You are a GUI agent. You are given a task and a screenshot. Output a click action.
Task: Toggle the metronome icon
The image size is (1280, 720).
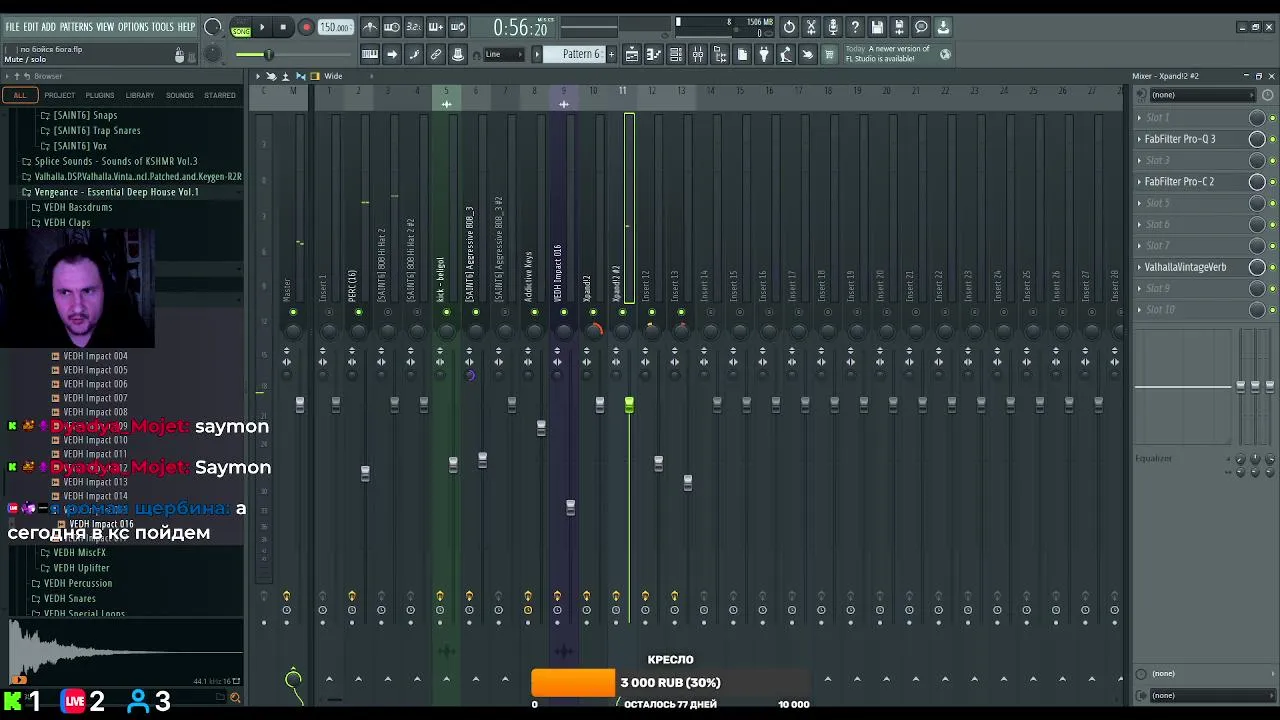370,27
